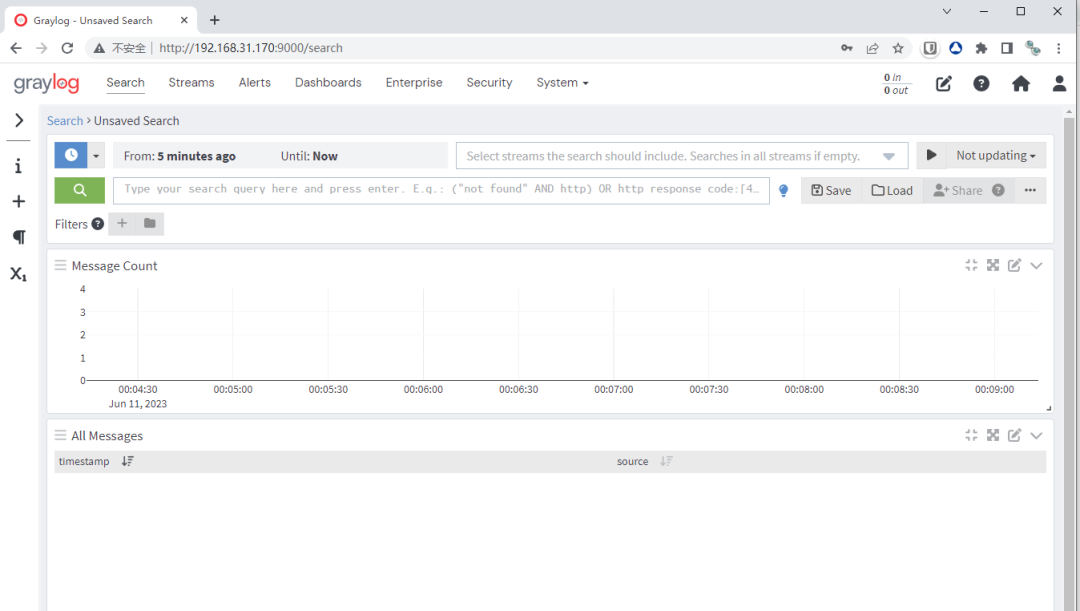Click the From: 5 minutes ago range
1080x611 pixels.
coord(180,156)
